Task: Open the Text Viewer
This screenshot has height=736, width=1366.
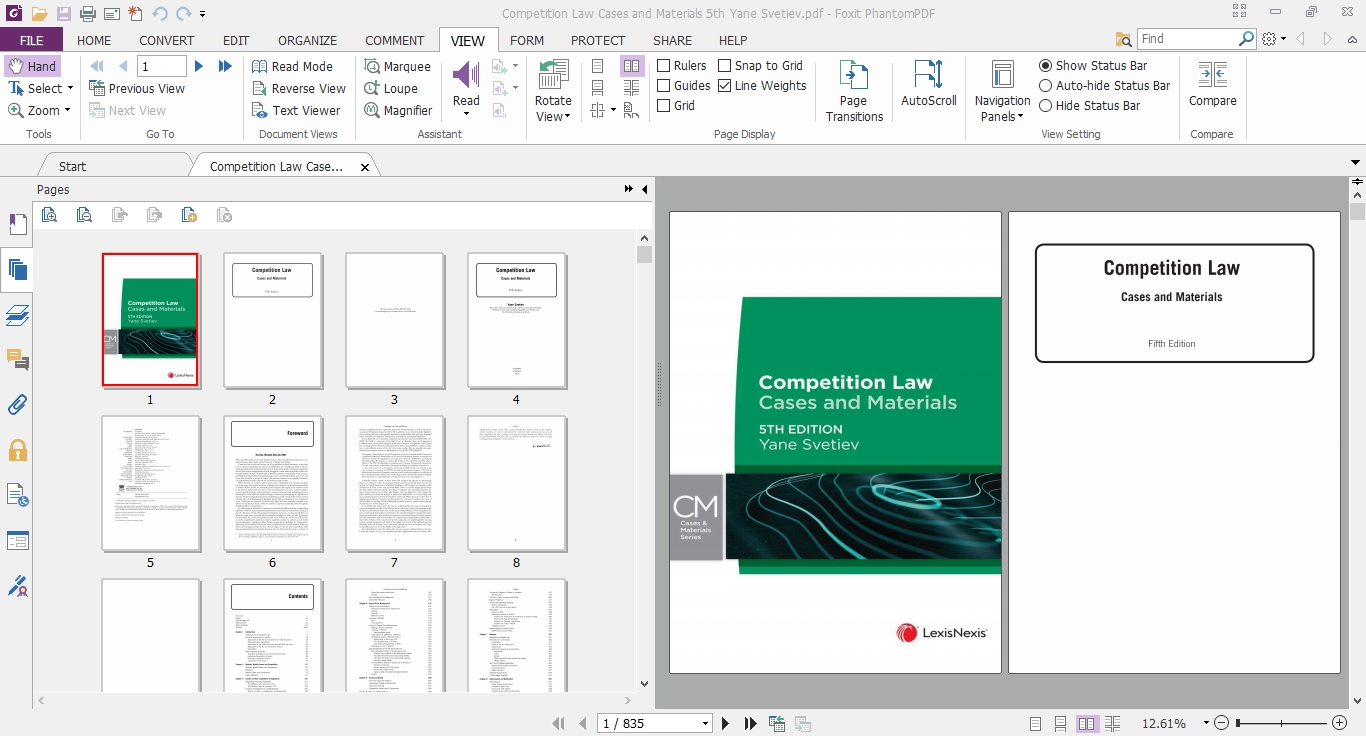Action: coord(296,110)
